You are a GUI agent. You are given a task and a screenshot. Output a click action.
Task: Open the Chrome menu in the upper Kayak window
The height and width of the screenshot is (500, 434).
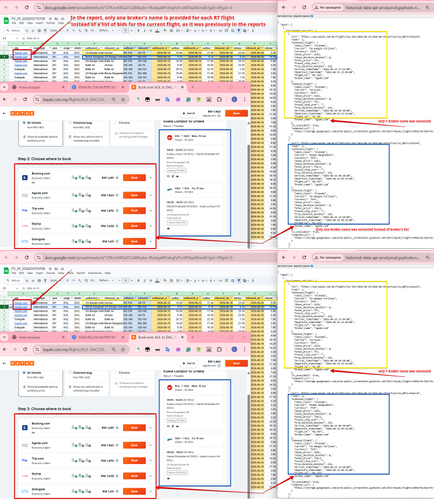[244, 99]
